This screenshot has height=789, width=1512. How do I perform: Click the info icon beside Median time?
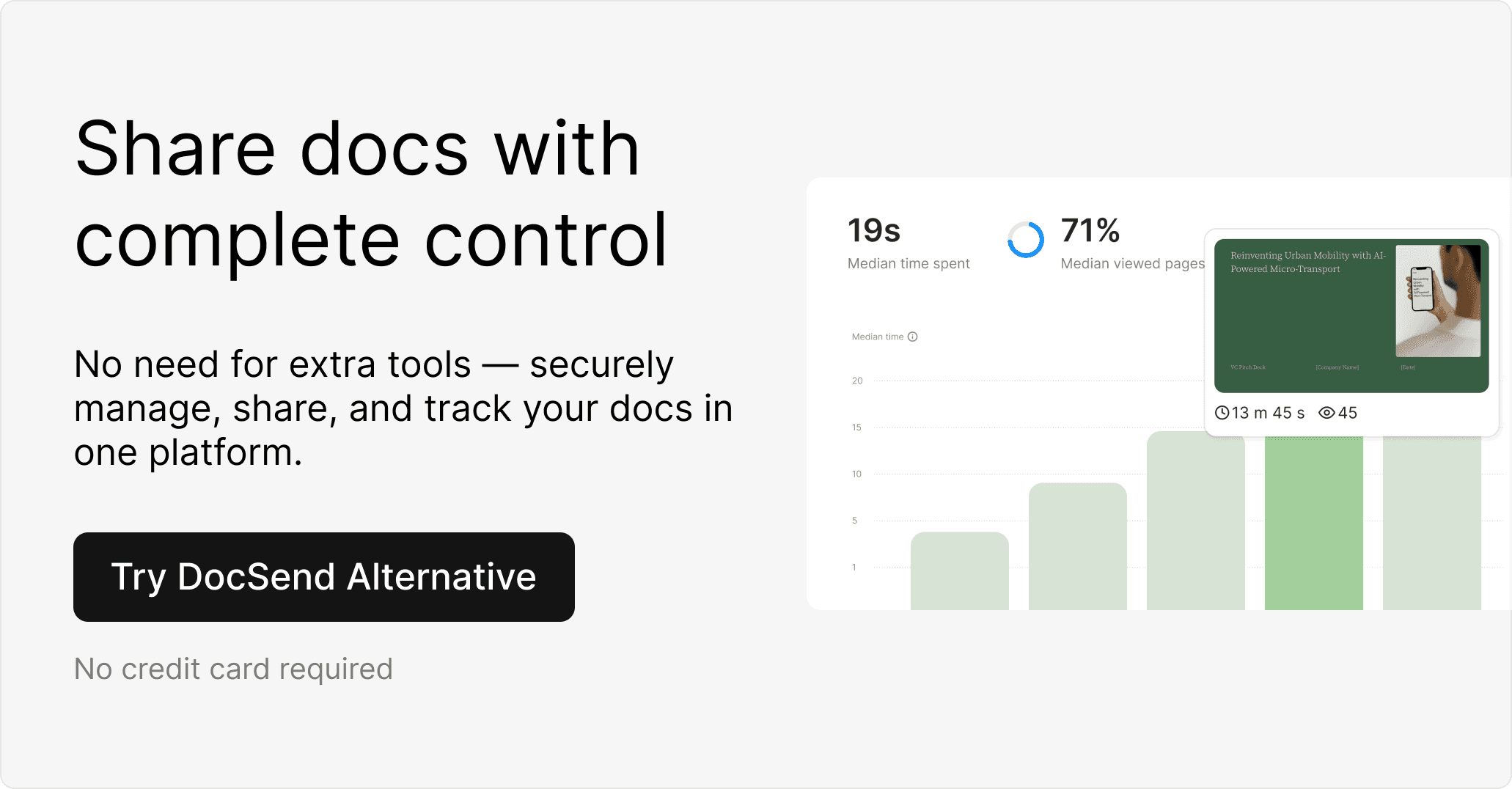pos(913,337)
